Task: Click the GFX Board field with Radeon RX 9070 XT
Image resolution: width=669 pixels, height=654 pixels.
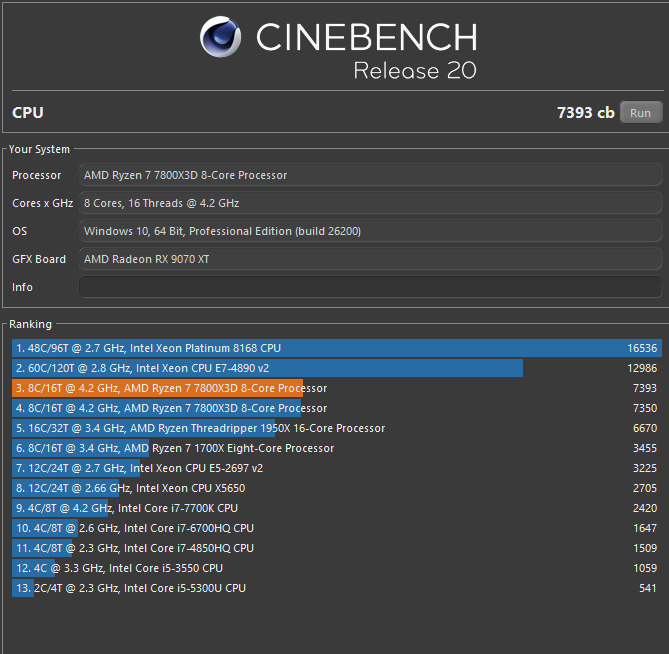Action: (369, 259)
